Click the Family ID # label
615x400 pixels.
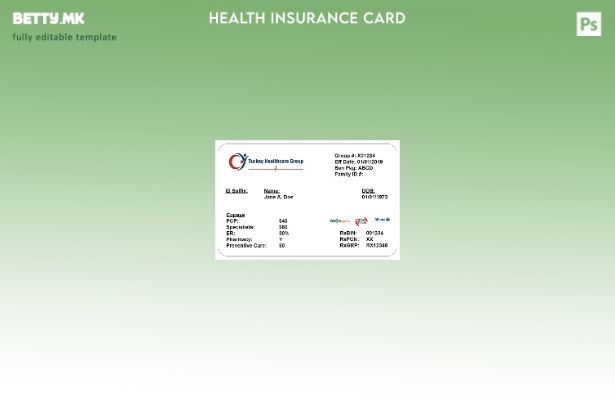[349, 173]
